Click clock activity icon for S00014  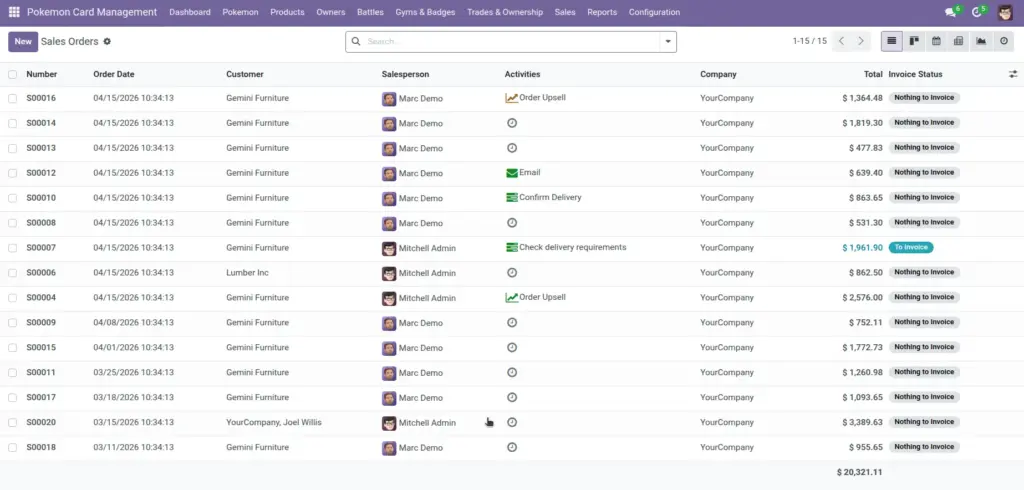(512, 123)
